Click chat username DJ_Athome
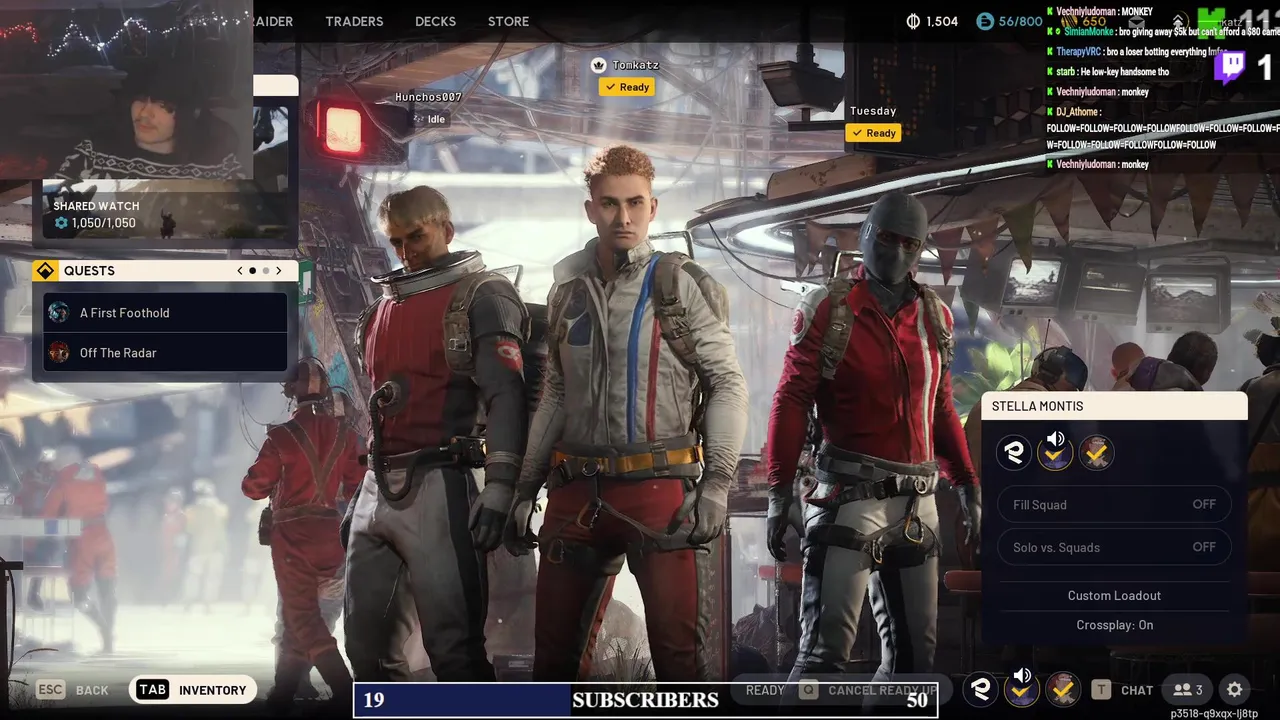1280x720 pixels. (1077, 112)
